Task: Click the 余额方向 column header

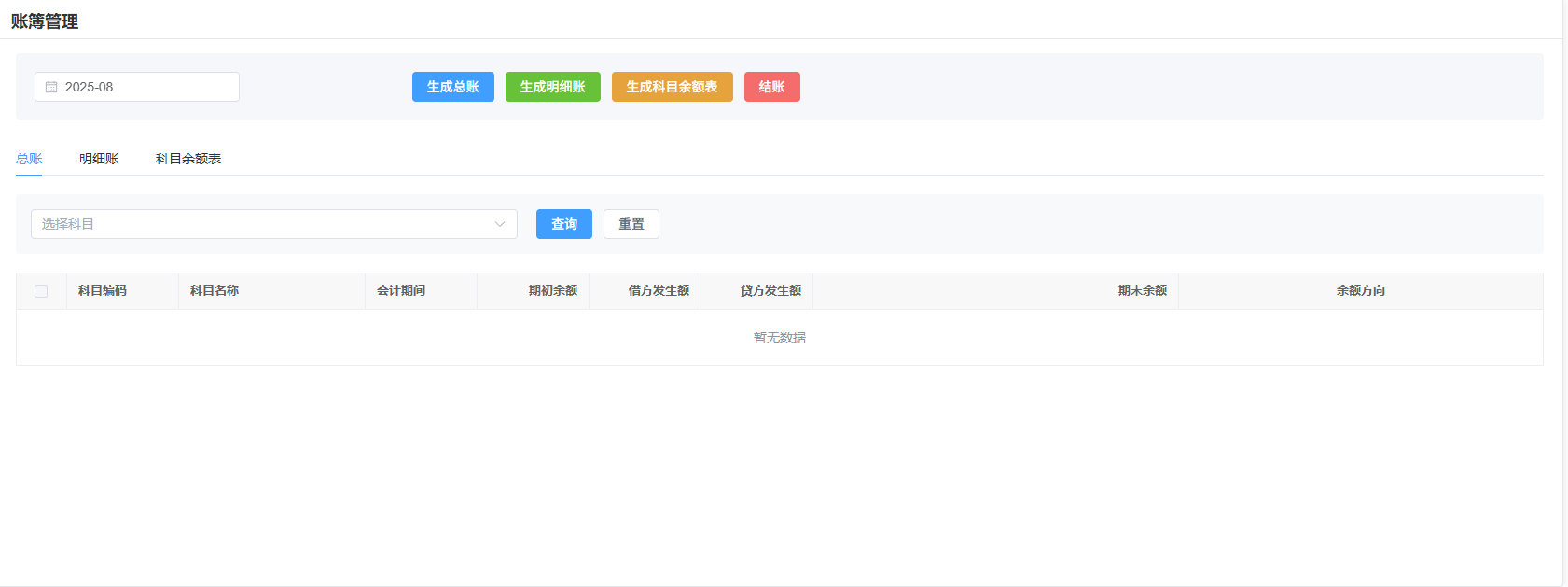Action: [x=1360, y=291]
